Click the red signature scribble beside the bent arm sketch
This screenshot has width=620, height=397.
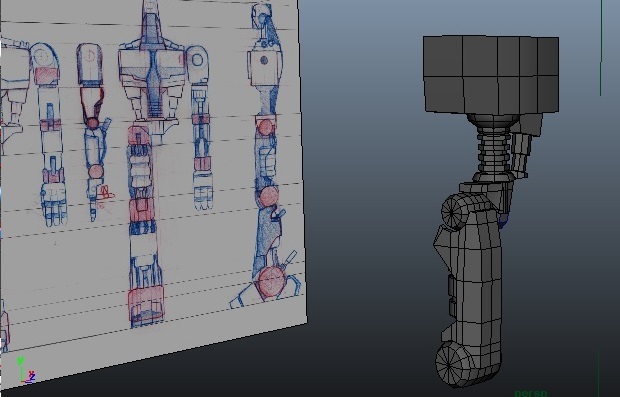(105, 194)
